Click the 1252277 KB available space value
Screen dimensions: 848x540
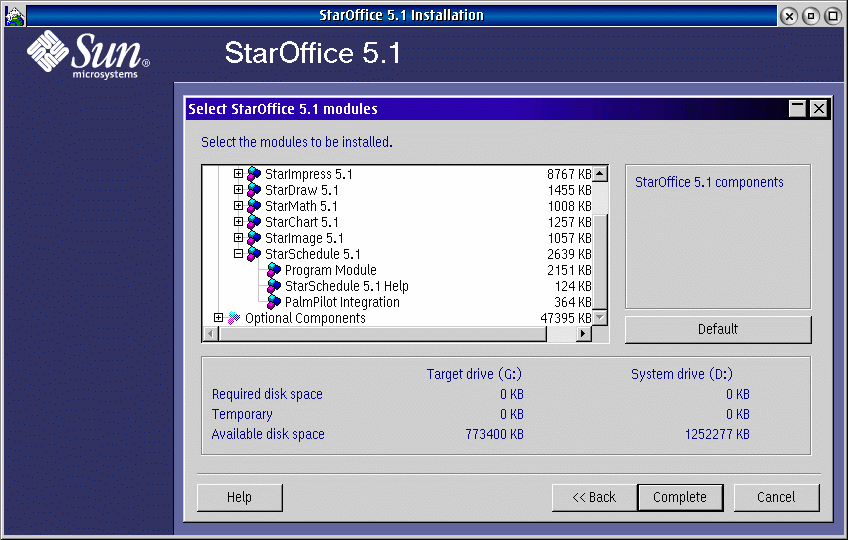pos(717,434)
